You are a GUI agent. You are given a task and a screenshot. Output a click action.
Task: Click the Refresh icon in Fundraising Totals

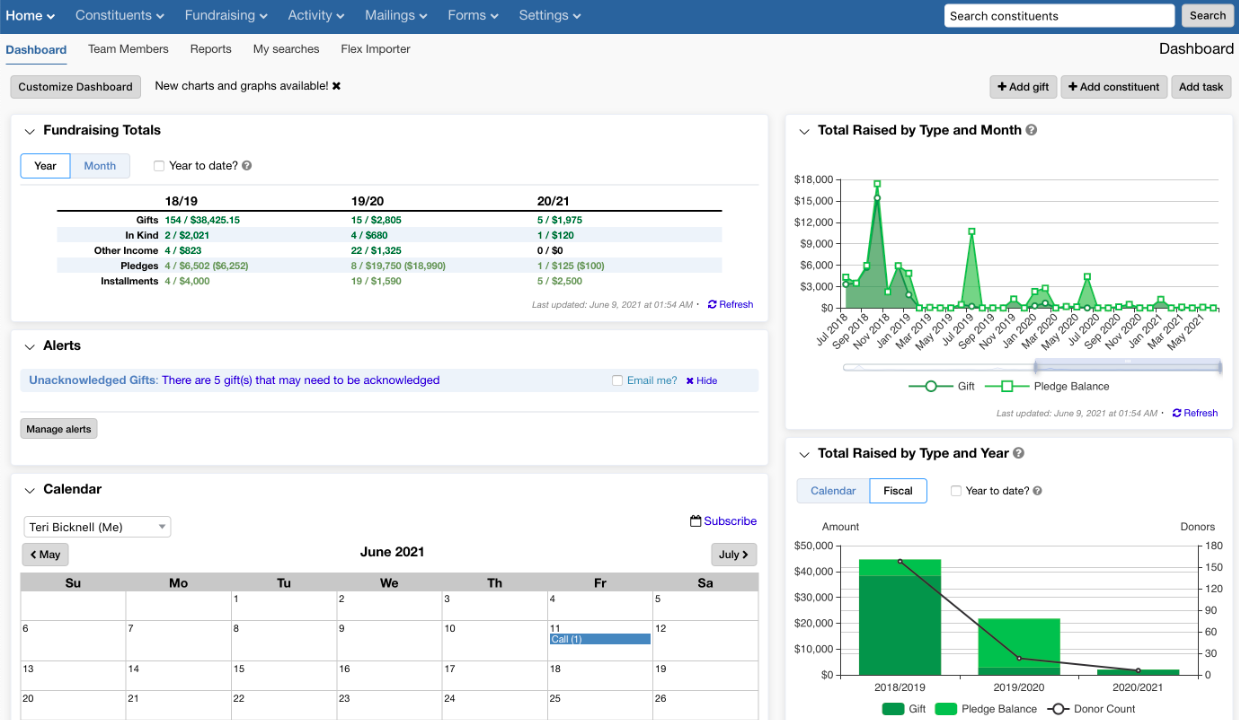pos(712,305)
